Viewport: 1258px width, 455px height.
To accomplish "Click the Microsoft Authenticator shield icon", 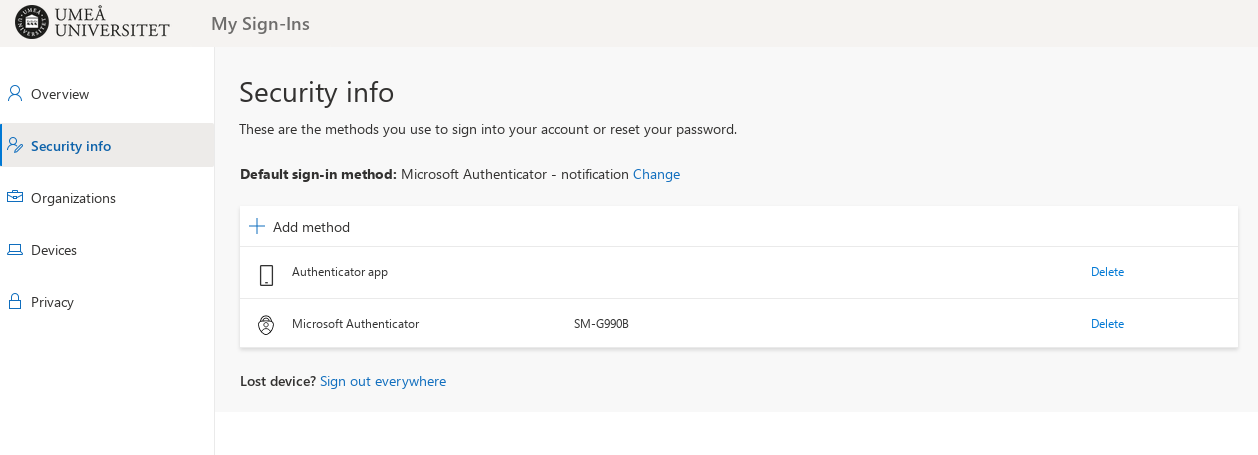I will click(x=266, y=325).
